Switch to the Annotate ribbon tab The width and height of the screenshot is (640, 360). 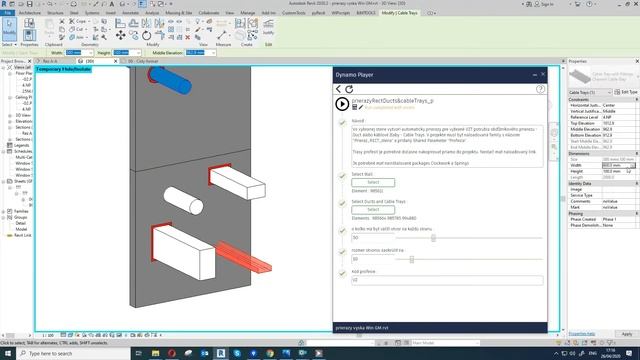[131, 13]
